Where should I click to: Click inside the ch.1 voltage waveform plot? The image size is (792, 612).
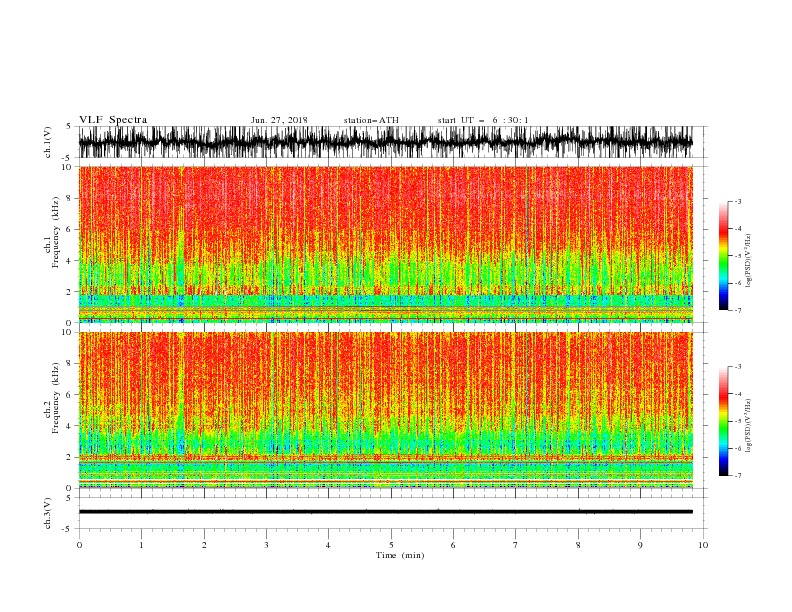tap(385, 142)
